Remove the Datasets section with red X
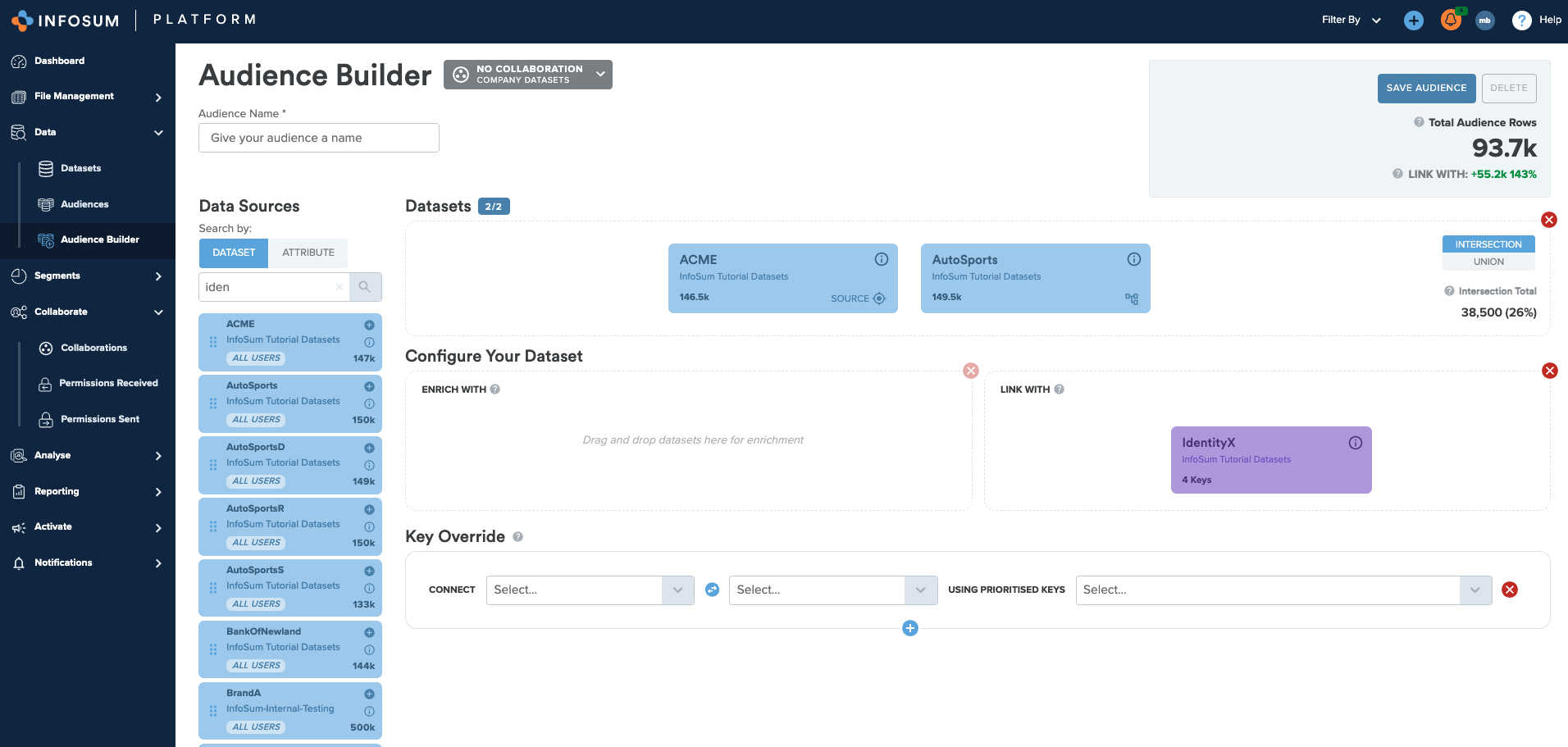This screenshot has height=747, width=1568. click(1549, 220)
